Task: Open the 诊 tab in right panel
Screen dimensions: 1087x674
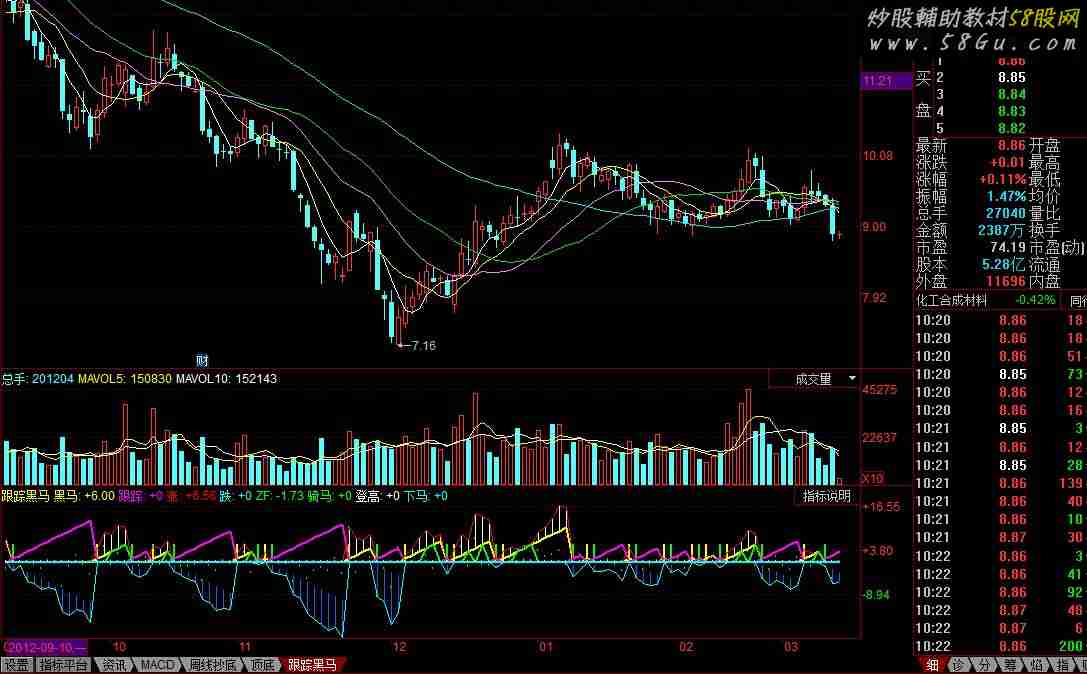Action: (x=958, y=665)
